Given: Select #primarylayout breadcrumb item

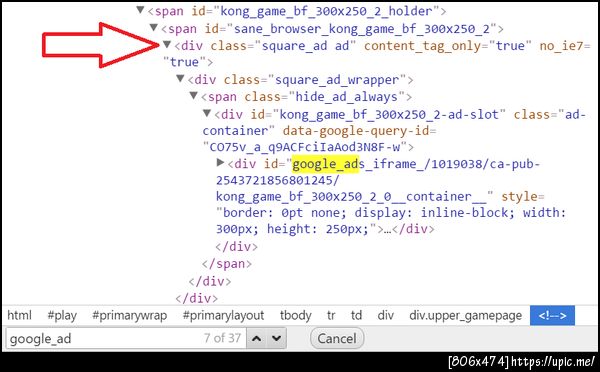Looking at the screenshot, I should point(223,315).
